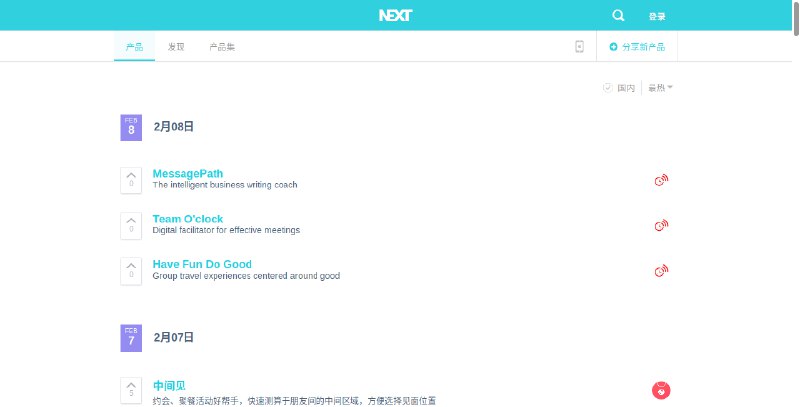Open the MessagePath product title link
This screenshot has height=407, width=800.
188,173
